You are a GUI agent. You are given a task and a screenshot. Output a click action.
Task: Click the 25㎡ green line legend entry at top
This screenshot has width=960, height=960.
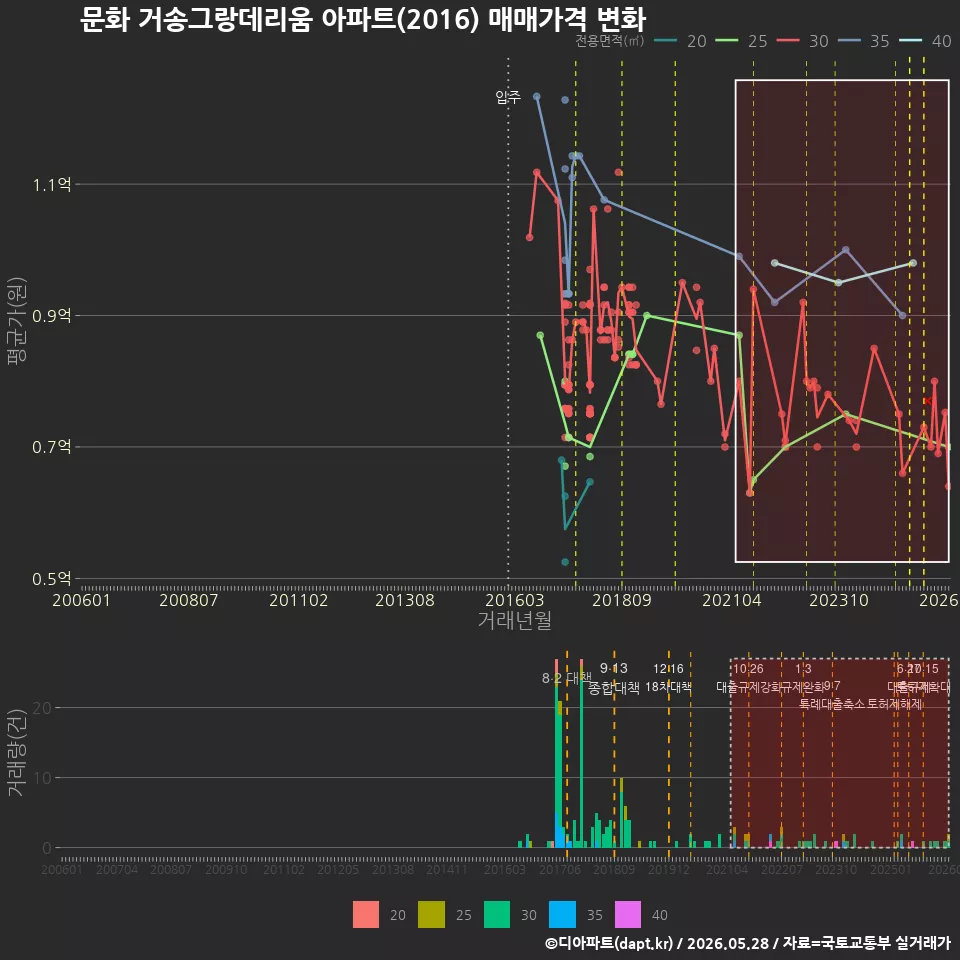[x=741, y=41]
